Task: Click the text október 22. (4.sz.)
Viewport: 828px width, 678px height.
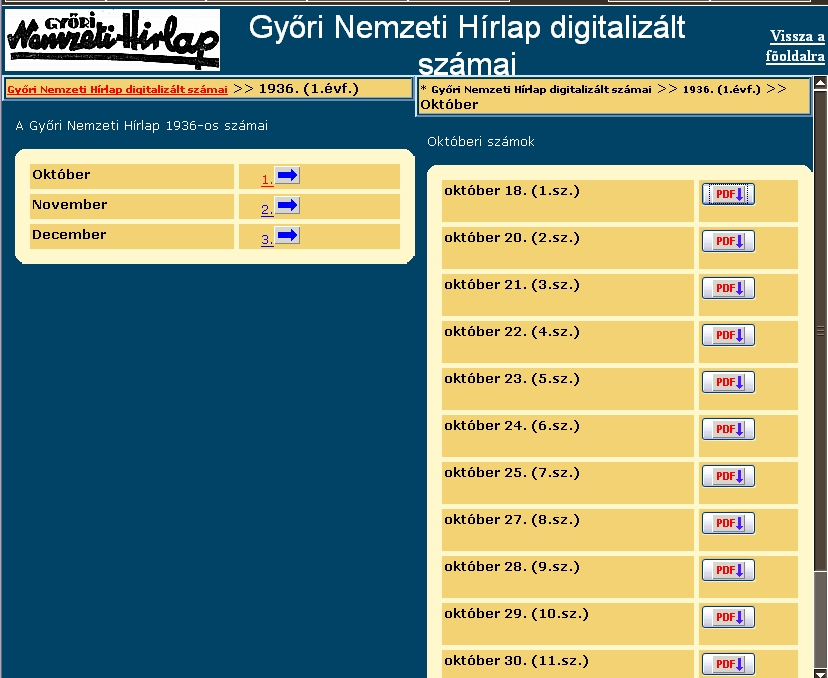Action: [512, 332]
